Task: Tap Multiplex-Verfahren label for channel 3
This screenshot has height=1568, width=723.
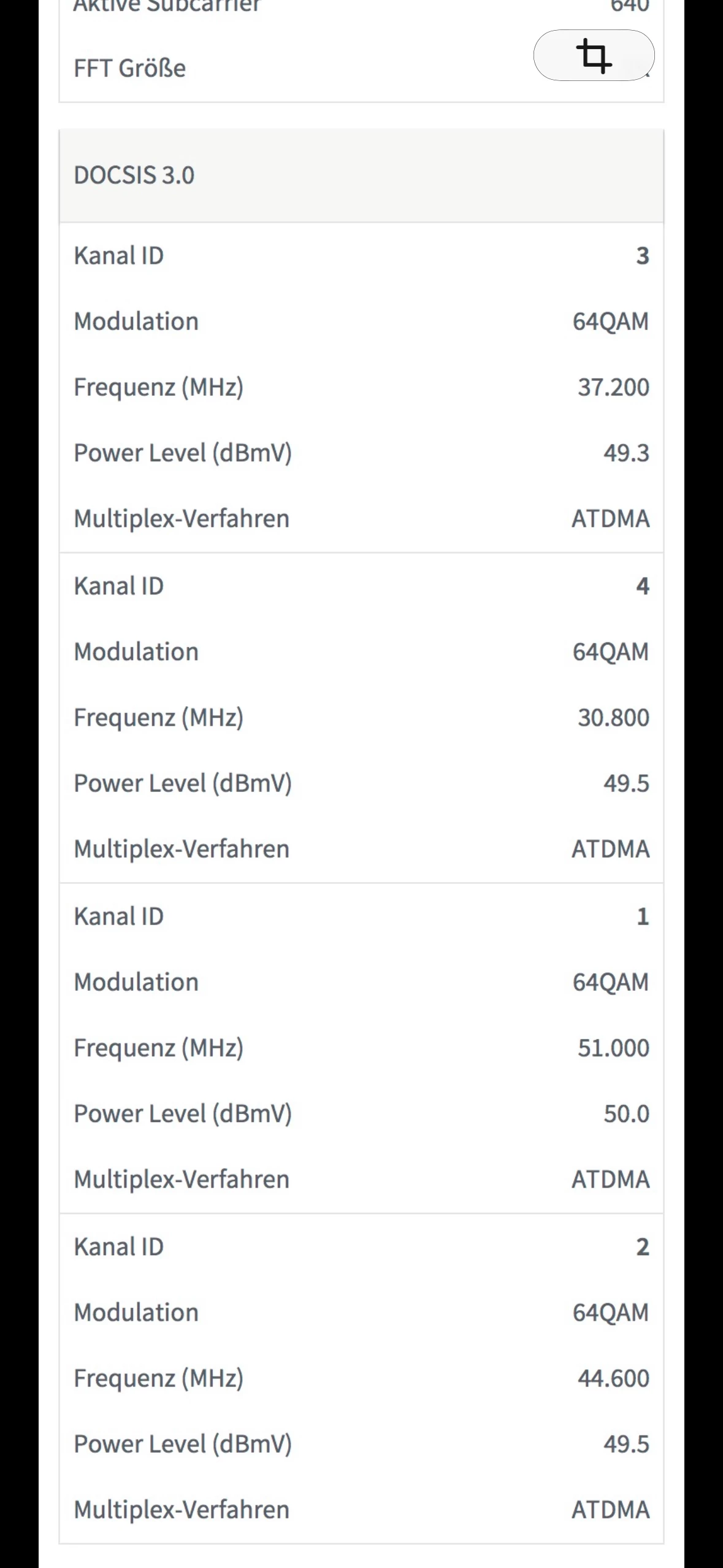Action: (182, 519)
